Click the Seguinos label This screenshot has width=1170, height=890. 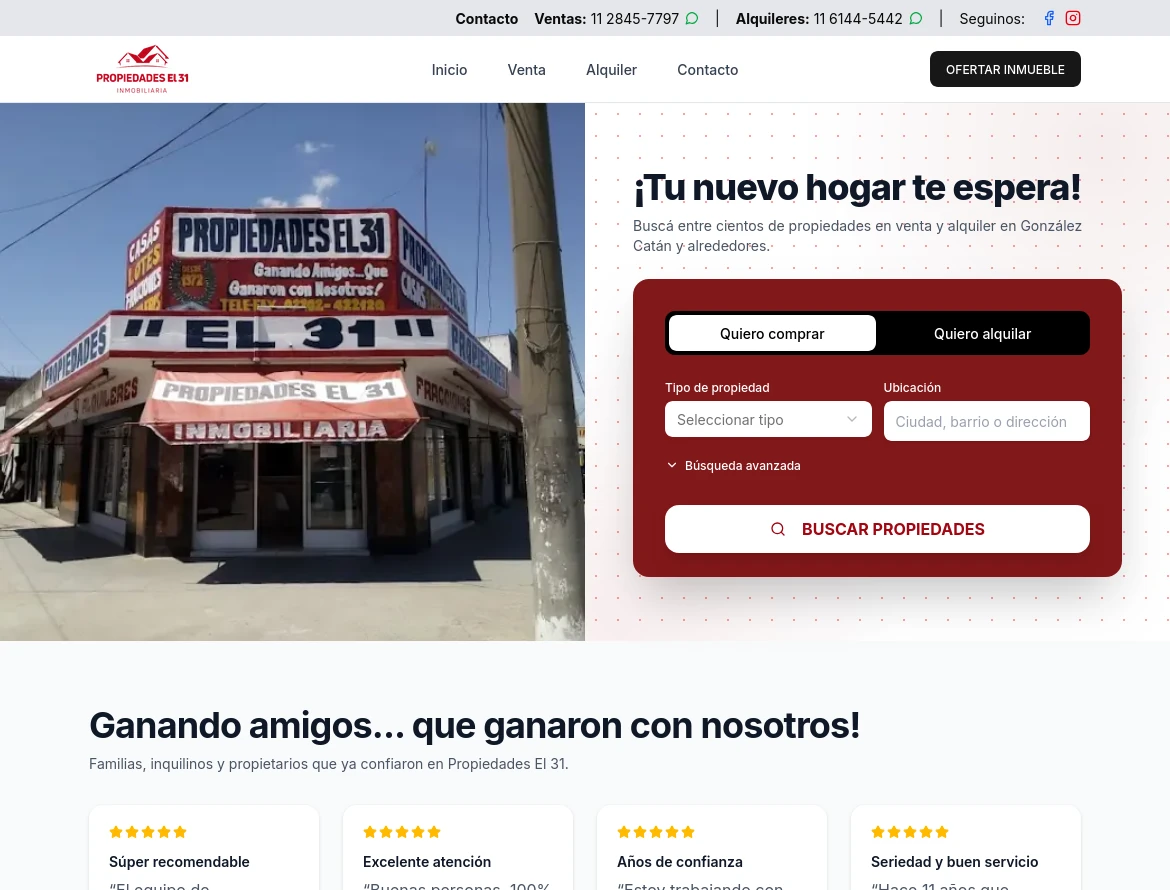point(992,19)
